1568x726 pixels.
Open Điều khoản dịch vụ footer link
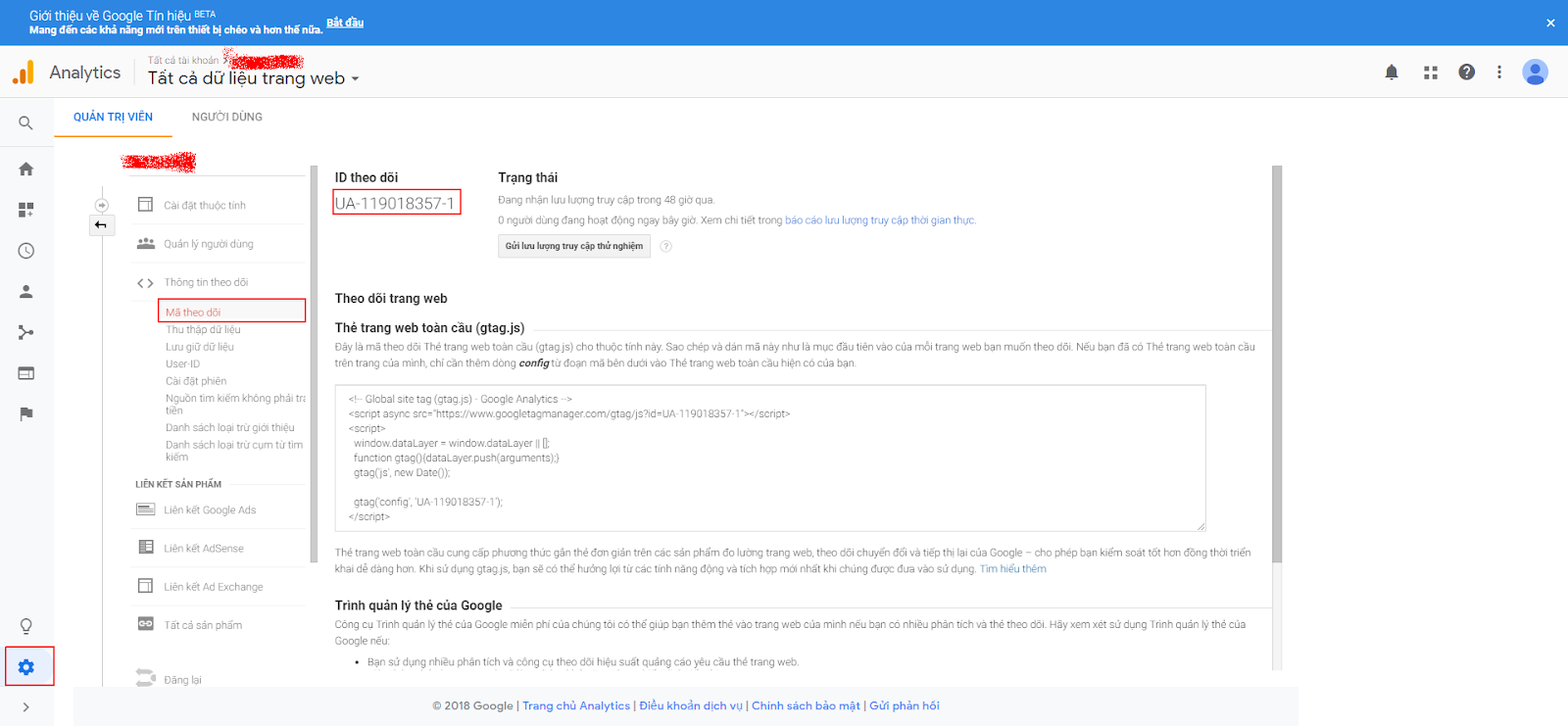(691, 705)
